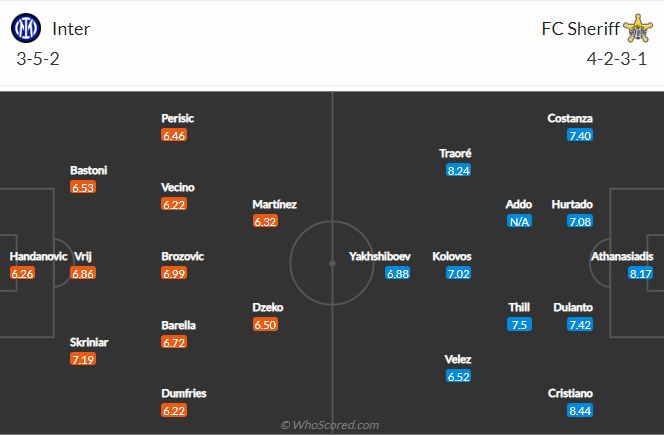Click Cristiano's 8.44 rating badge

(580, 410)
